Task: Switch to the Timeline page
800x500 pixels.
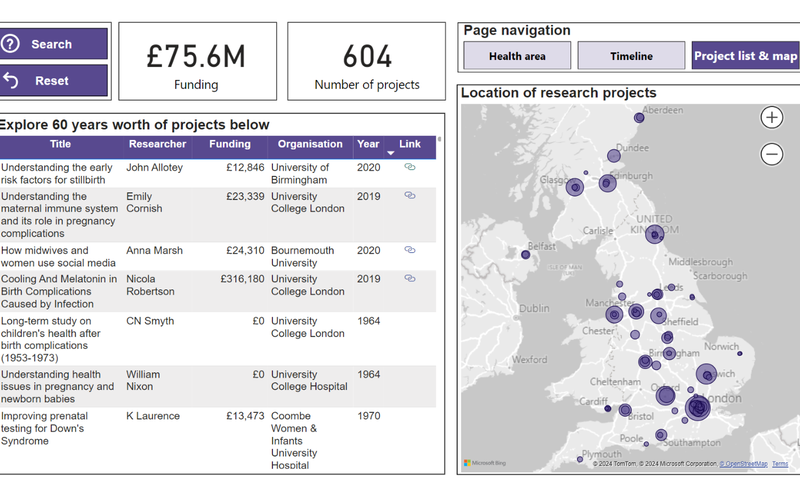Action: tap(631, 56)
